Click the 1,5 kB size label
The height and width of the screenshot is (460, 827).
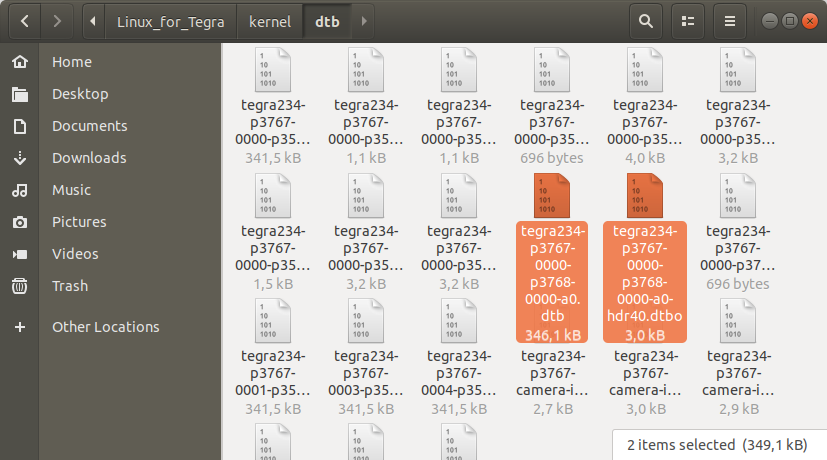pos(273,284)
